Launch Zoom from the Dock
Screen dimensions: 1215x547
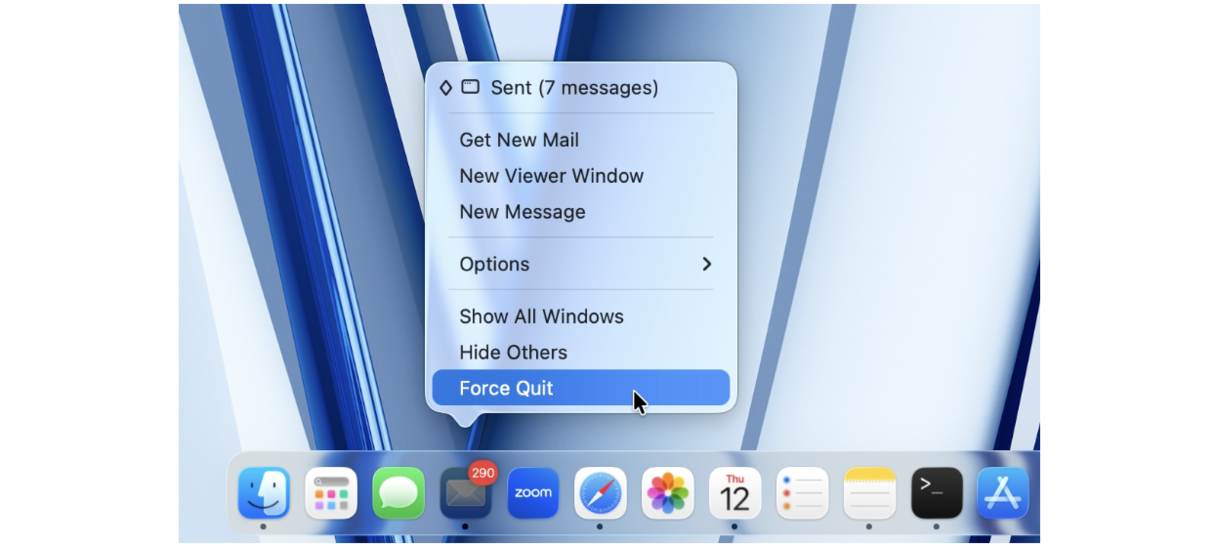533,493
